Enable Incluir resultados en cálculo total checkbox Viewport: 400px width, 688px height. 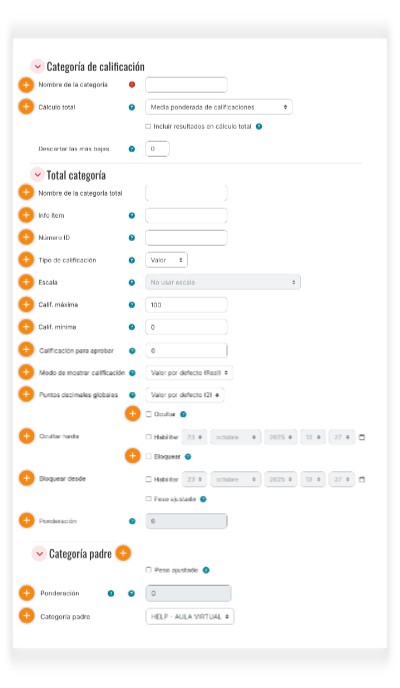[148, 126]
